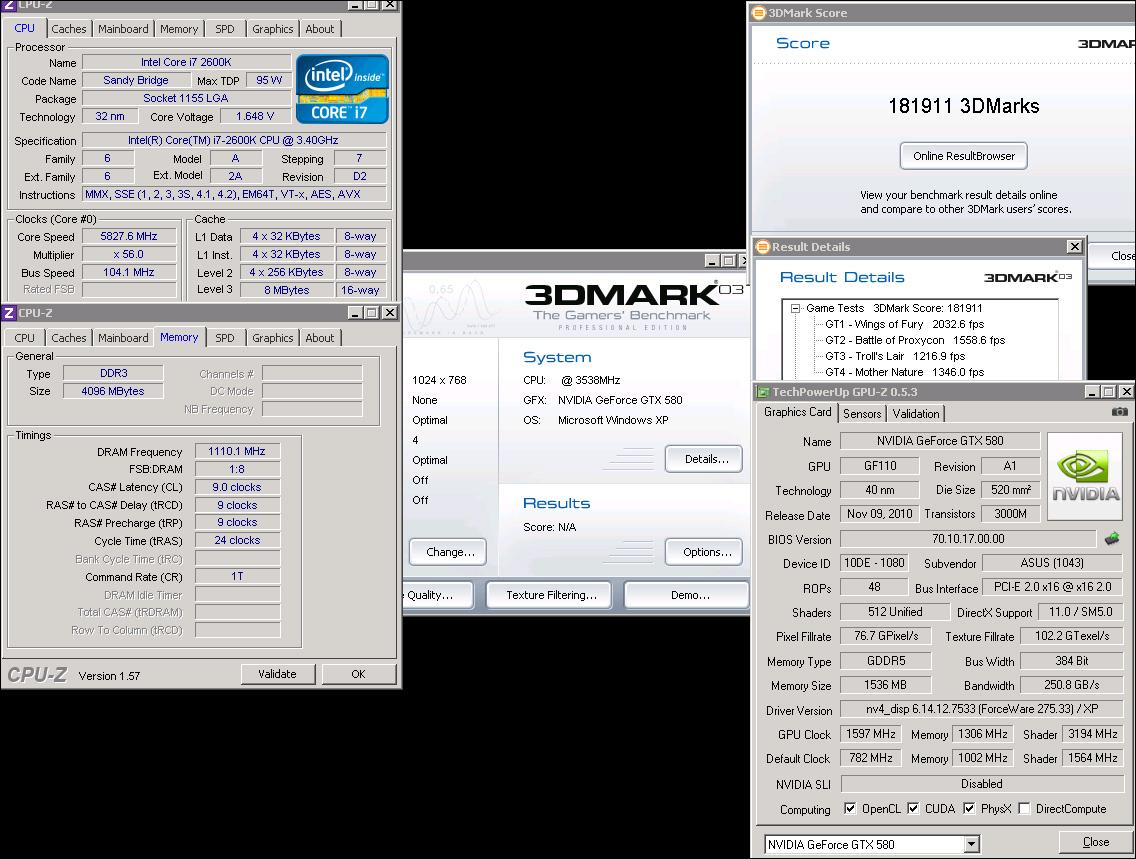Viewport: 1136px width, 859px height.
Task: Click the Core Voltage value 1.648 V
Action: (x=255, y=116)
